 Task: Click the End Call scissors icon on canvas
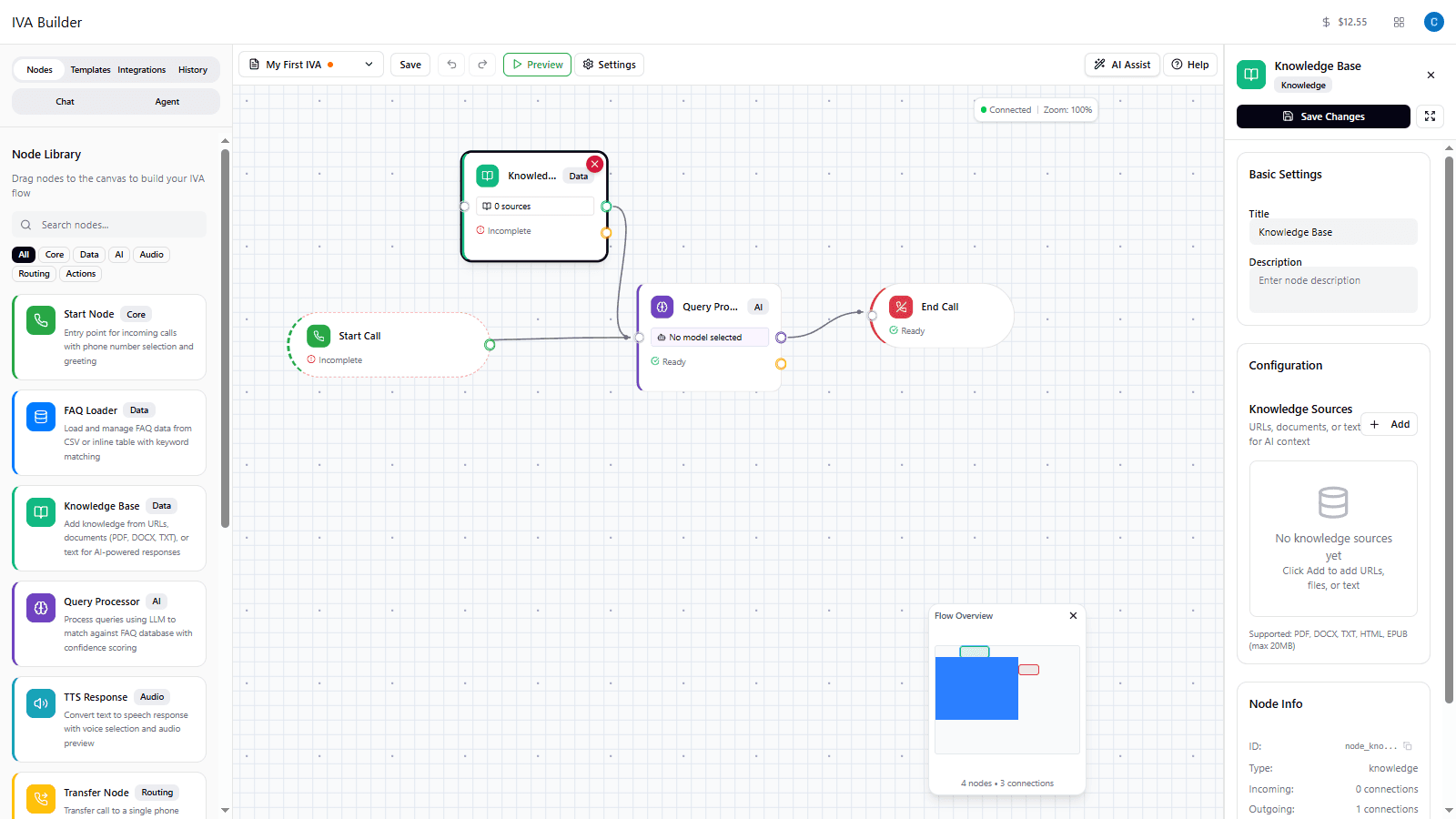tap(900, 307)
